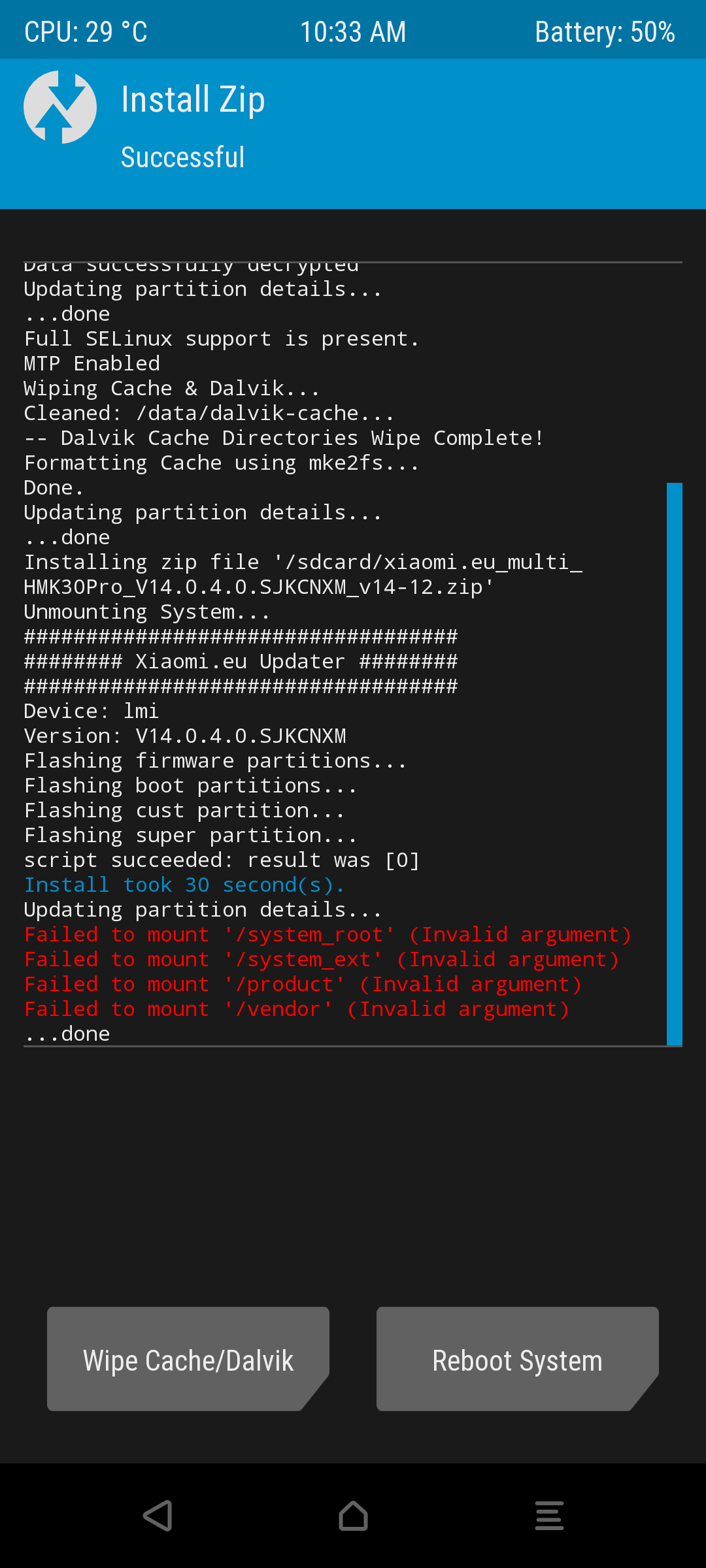Tap the 'Xiaomi.eu Updater' banner line
Viewport: 706px width, 1568px height.
click(x=241, y=662)
